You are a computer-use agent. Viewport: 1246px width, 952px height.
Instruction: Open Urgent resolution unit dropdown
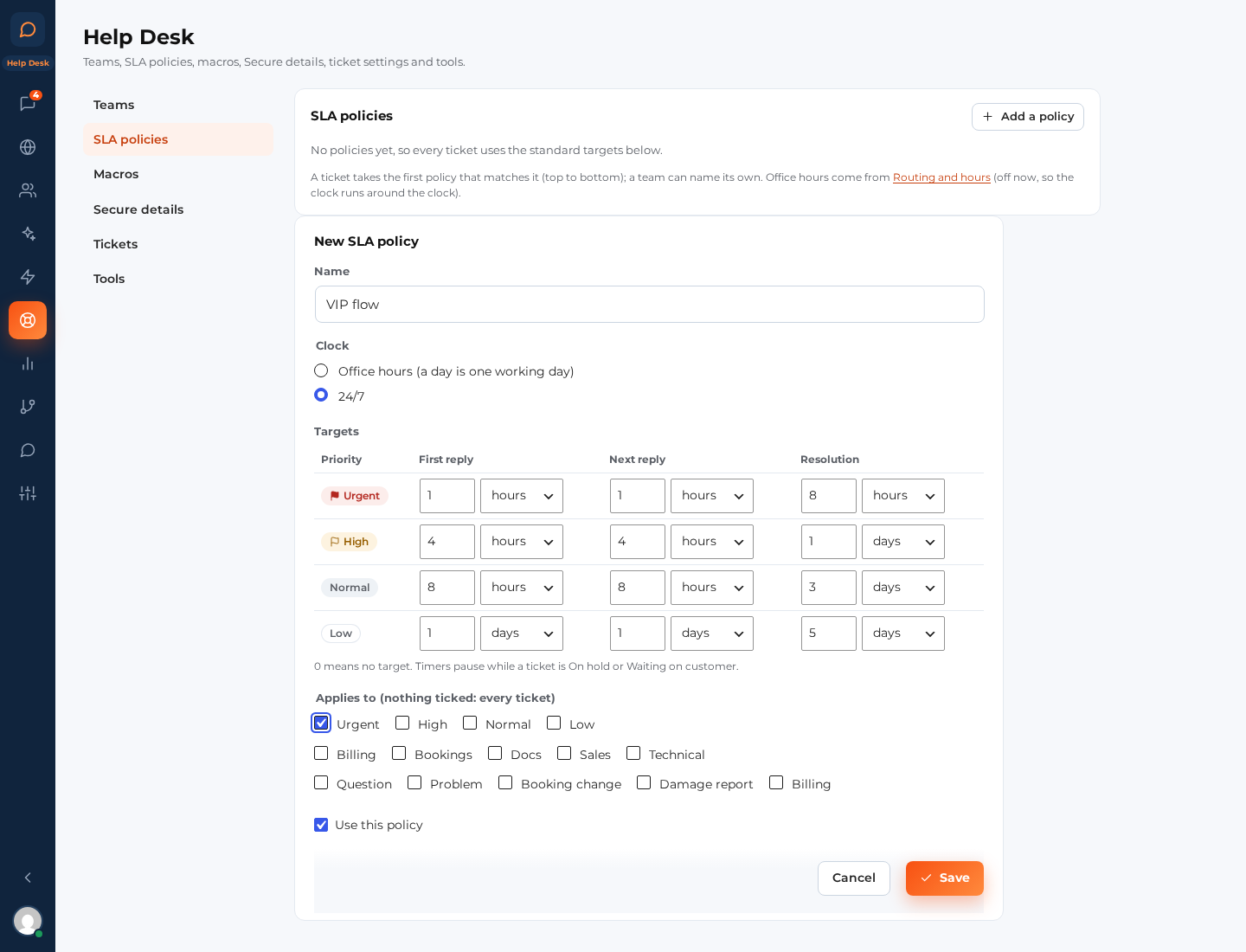point(903,496)
